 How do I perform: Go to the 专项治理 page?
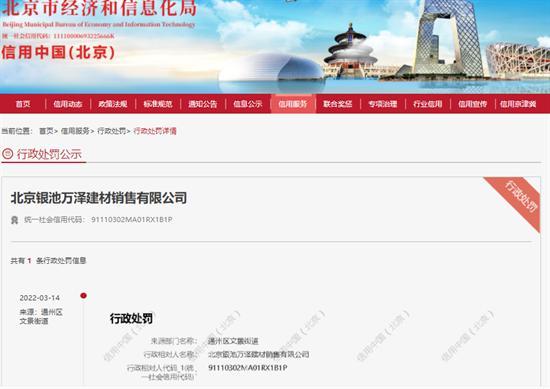(383, 104)
